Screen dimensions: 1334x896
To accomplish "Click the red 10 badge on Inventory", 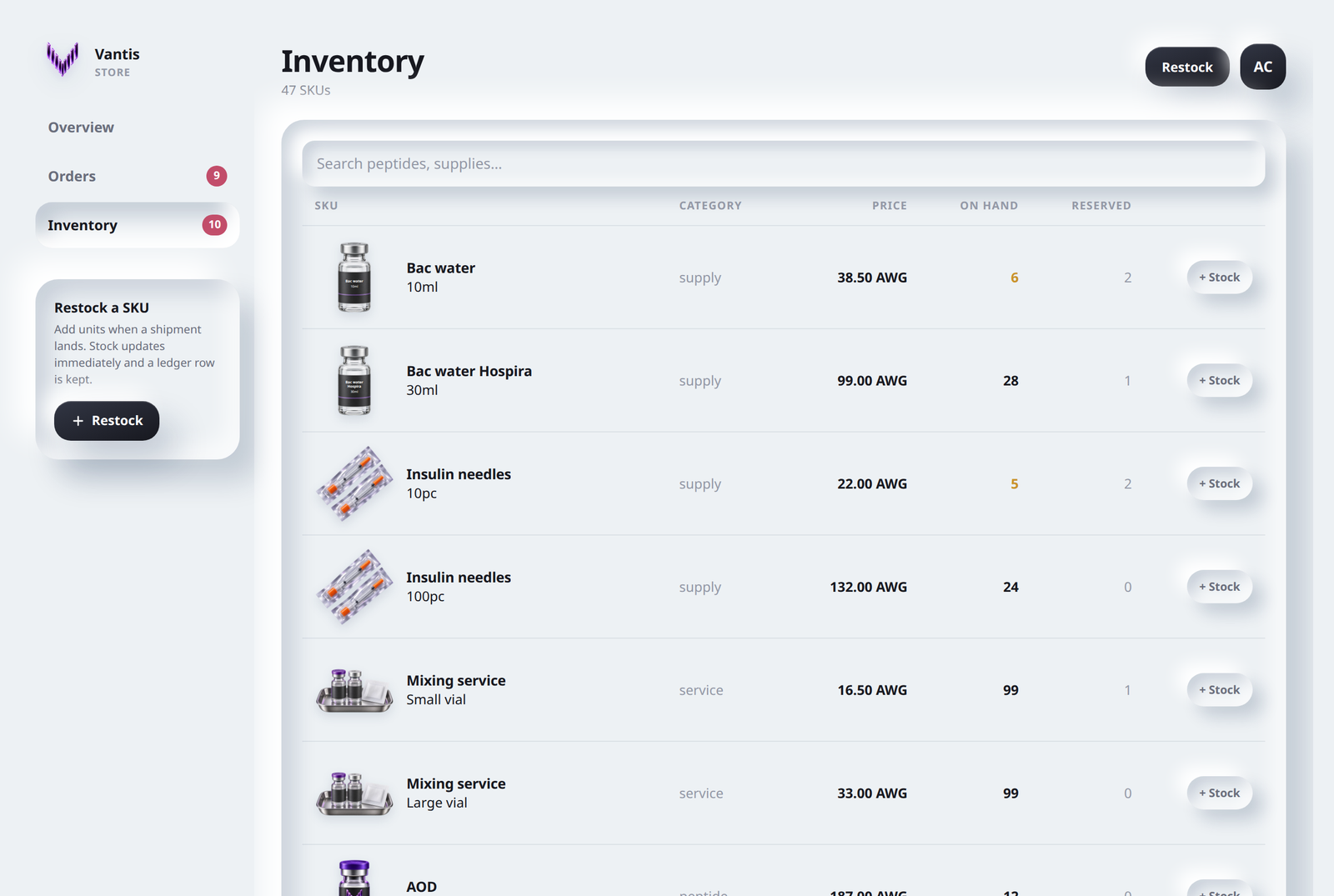I will pyautogui.click(x=214, y=225).
